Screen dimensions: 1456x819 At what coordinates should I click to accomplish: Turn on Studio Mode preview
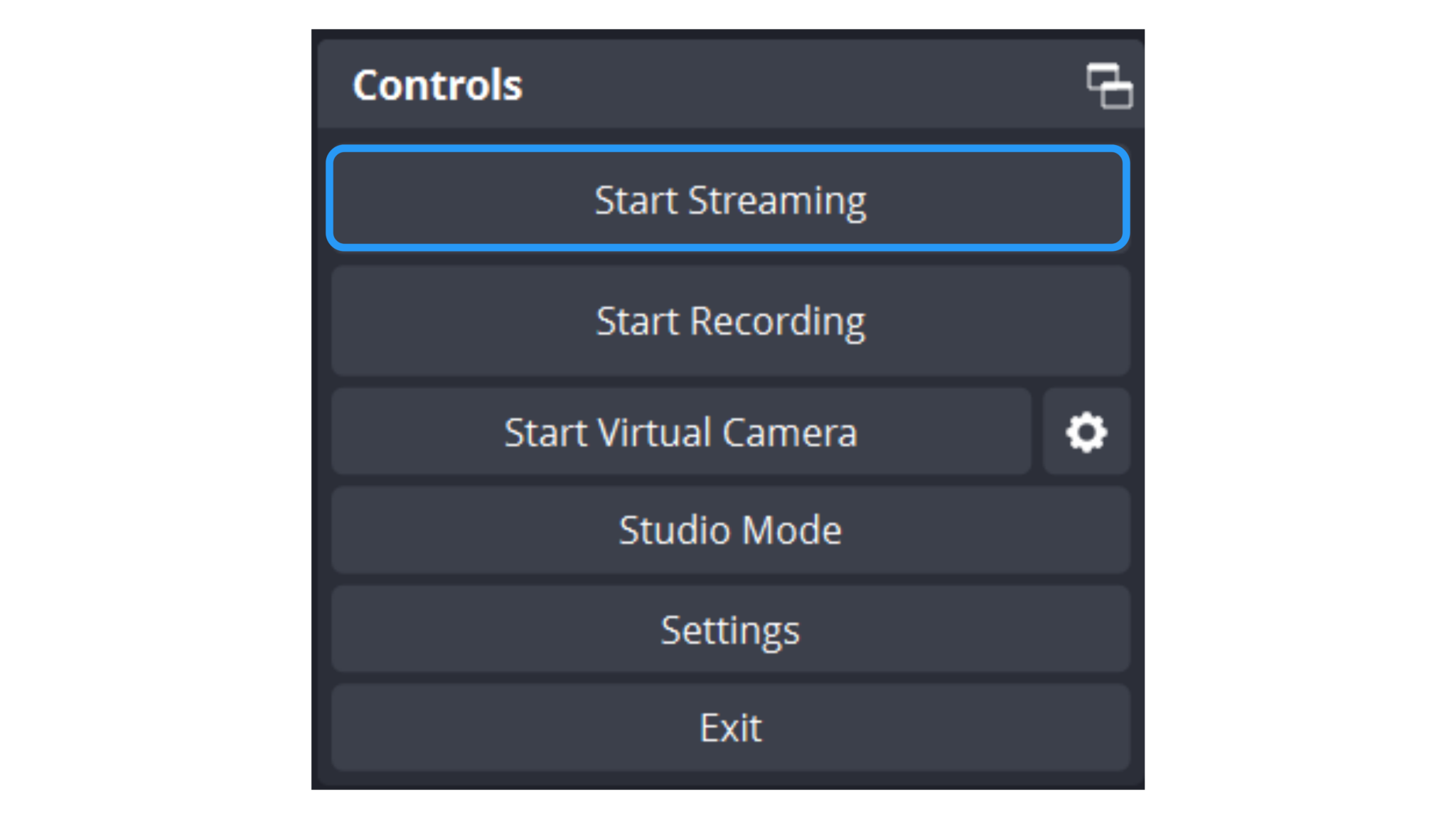click(730, 530)
